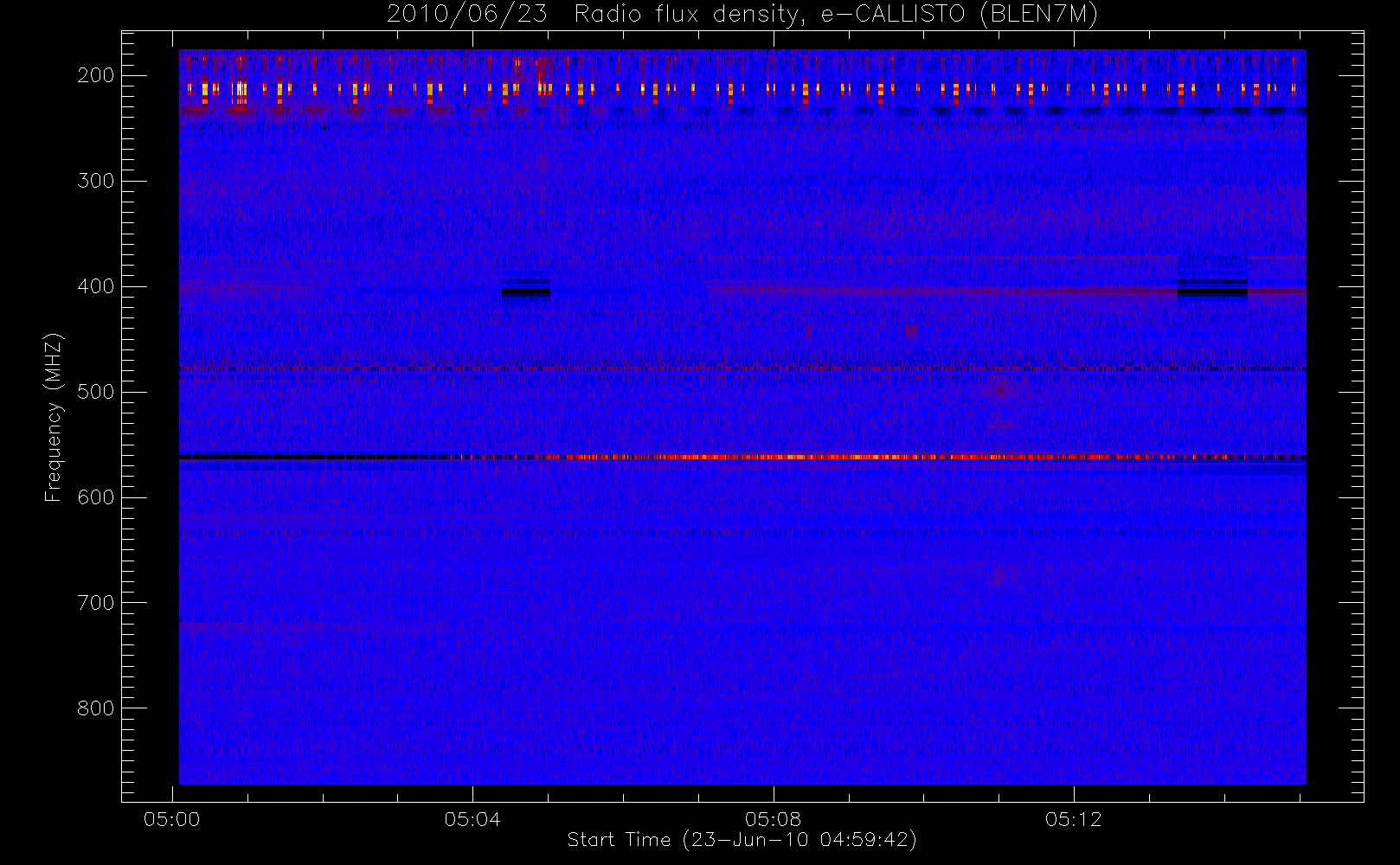Click the 300 frequency tick label
Screen dimensions: 1400x865
pyautogui.click(x=95, y=181)
